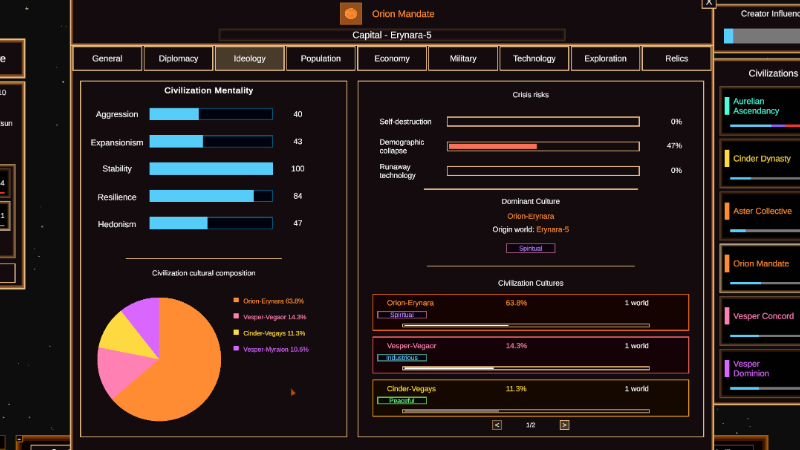Go to previous cultures page arrow

pyautogui.click(x=497, y=425)
